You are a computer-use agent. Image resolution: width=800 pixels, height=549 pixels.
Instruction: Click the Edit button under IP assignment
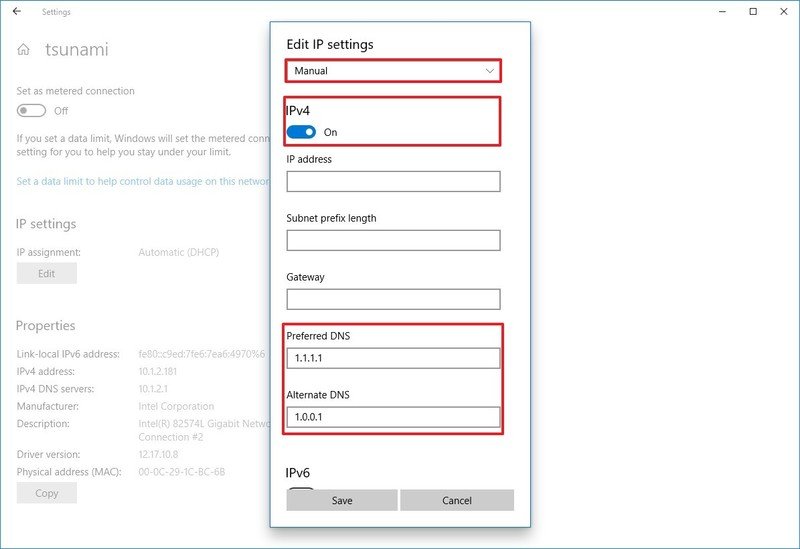coord(46,273)
